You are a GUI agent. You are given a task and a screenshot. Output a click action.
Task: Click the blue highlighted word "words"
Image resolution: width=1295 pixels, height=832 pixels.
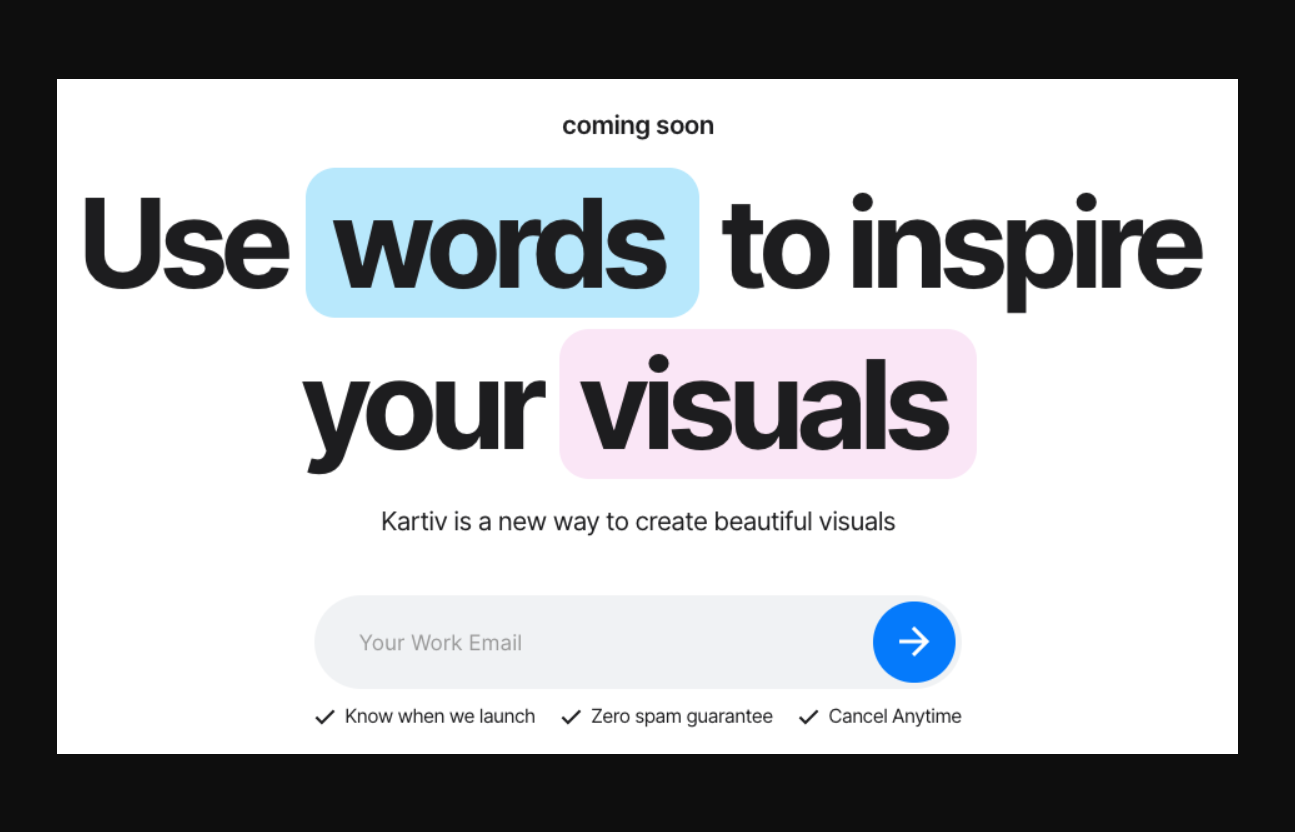(x=501, y=244)
